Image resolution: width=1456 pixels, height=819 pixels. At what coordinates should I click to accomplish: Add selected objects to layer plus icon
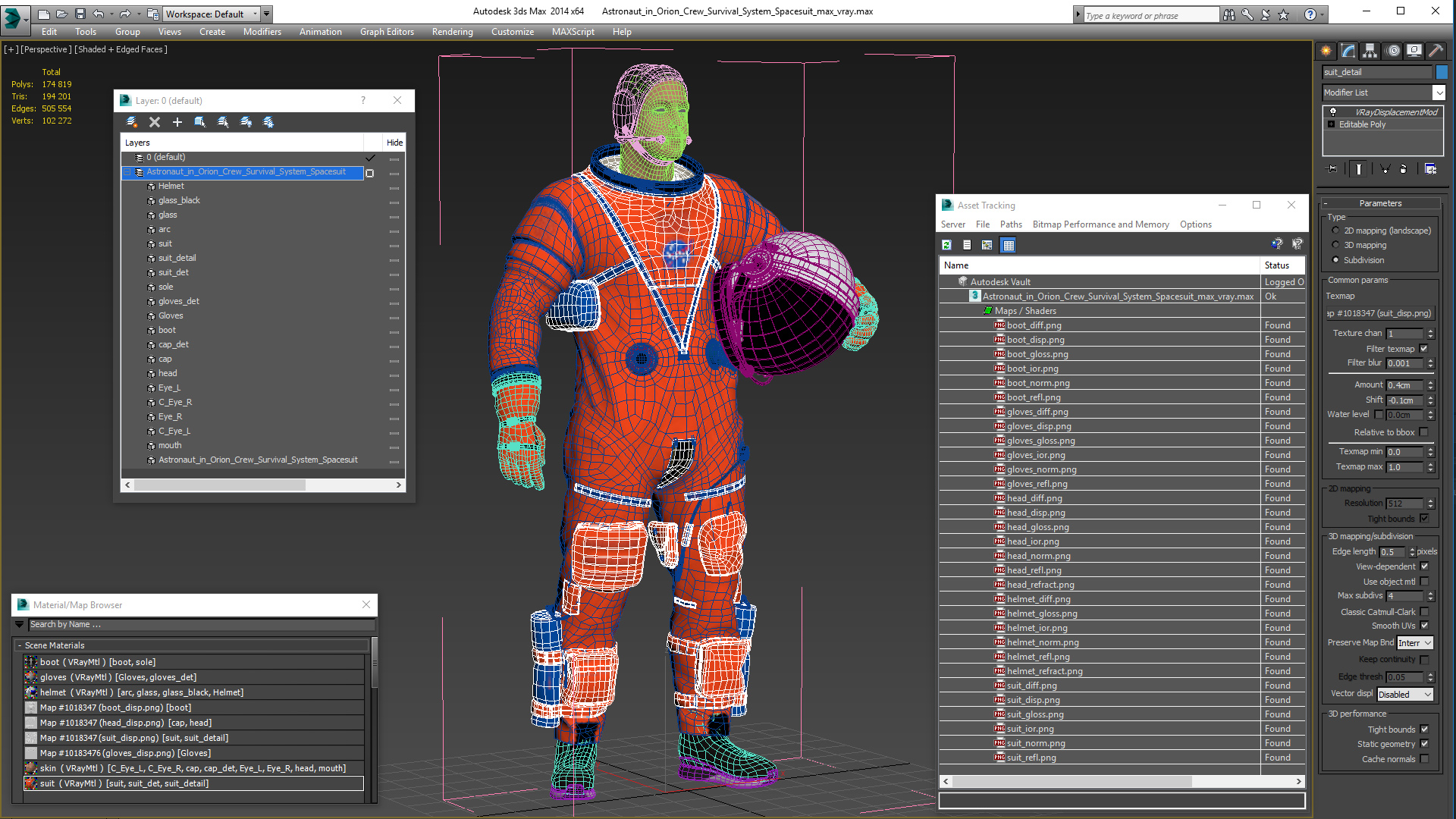[x=177, y=122]
